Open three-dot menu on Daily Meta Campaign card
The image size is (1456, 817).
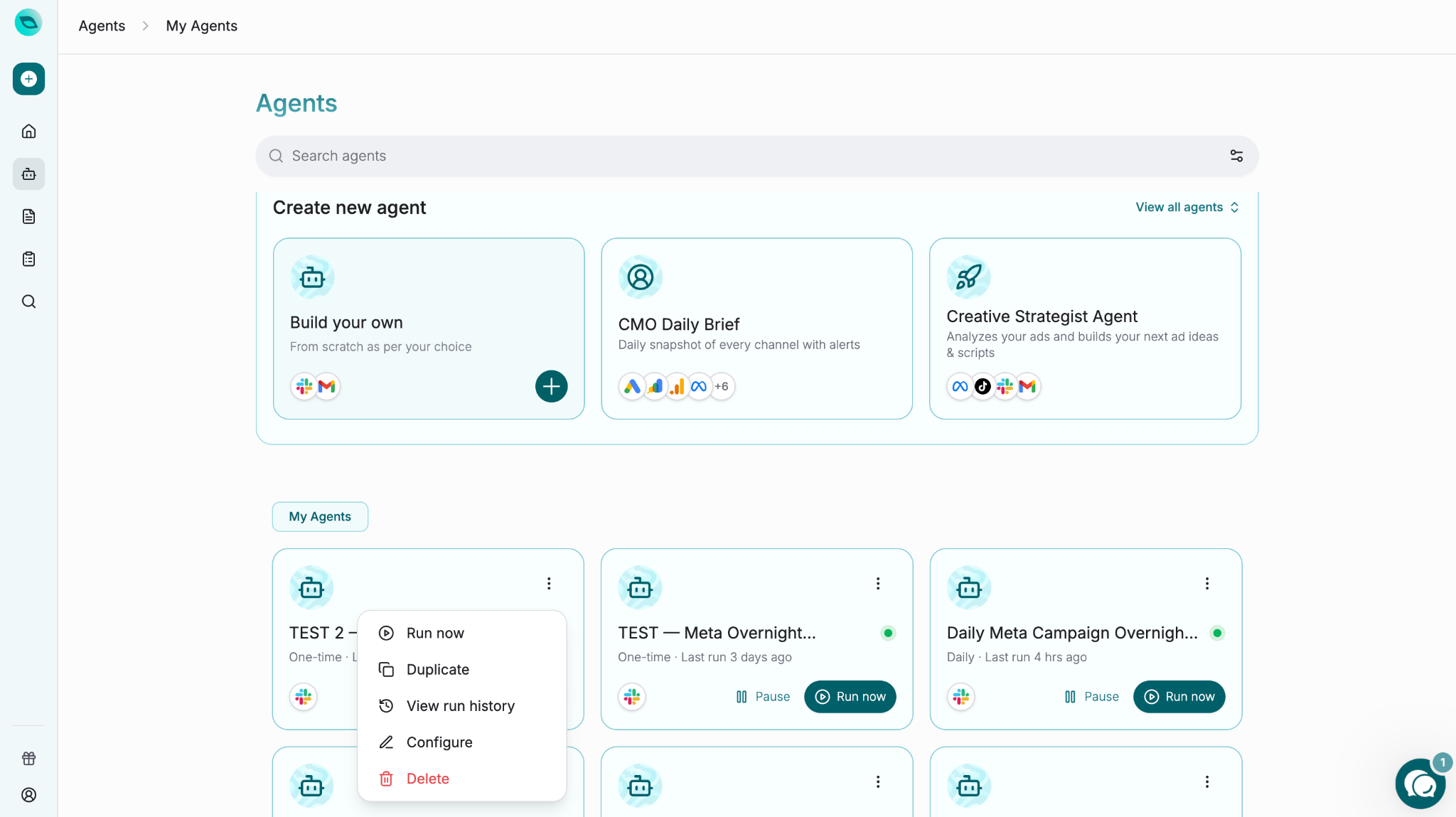point(1207,583)
